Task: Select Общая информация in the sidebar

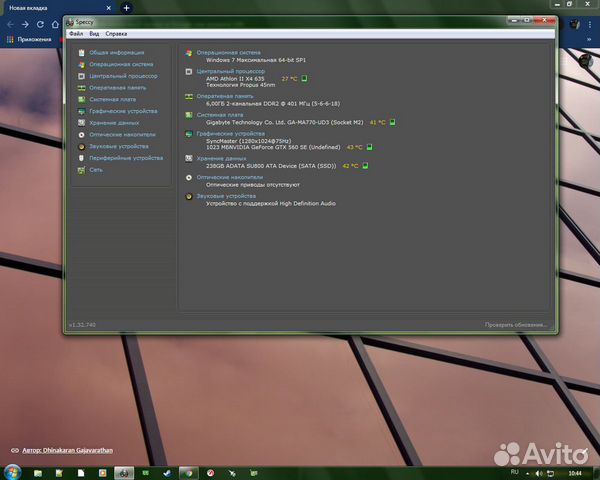Action: tap(117, 53)
